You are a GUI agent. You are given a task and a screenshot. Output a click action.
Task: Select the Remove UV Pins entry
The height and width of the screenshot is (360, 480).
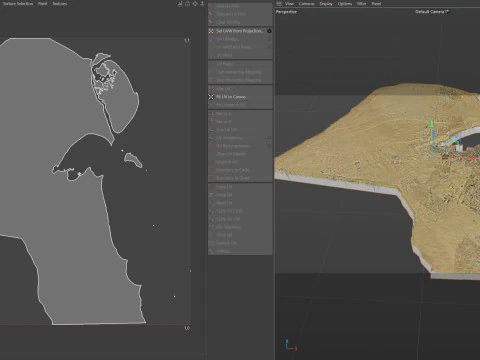(x=240, y=14)
